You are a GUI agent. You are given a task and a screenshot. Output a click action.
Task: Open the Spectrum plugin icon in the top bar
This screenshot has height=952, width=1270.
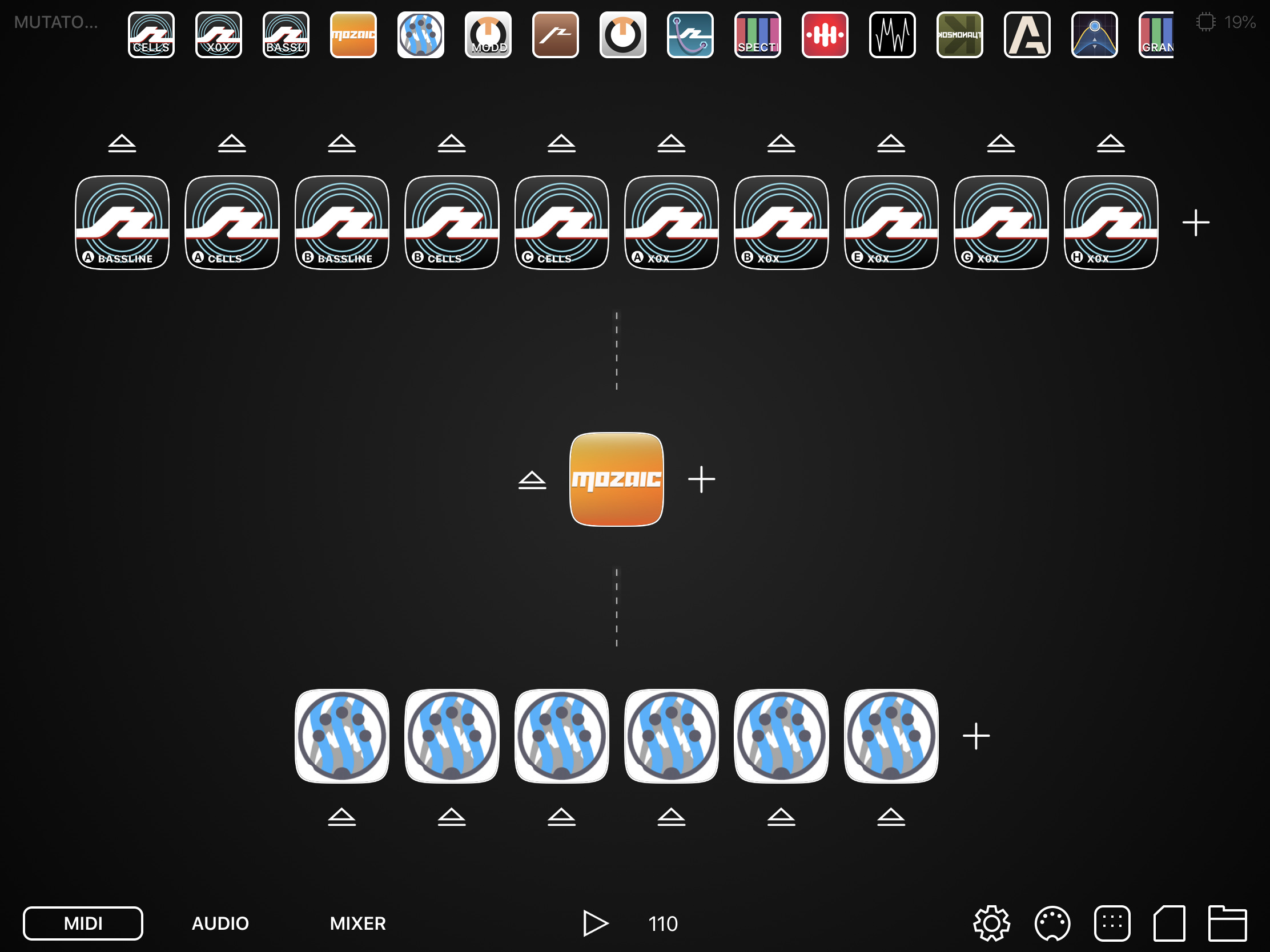[x=758, y=35]
